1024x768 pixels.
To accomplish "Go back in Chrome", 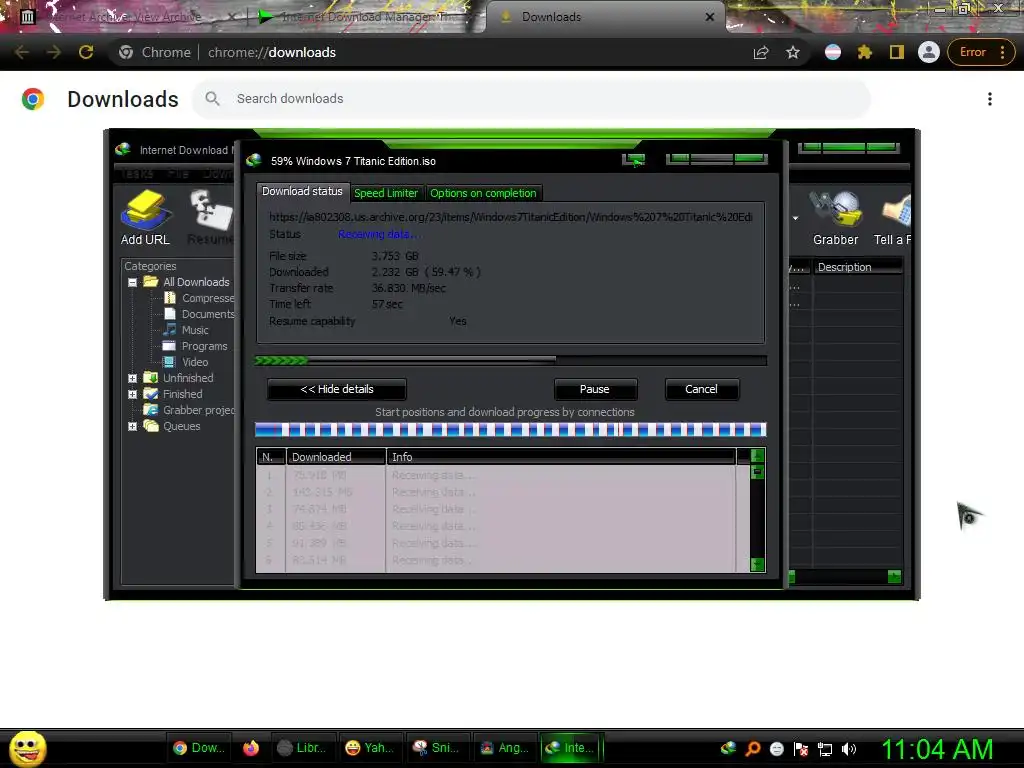I will coord(22,52).
